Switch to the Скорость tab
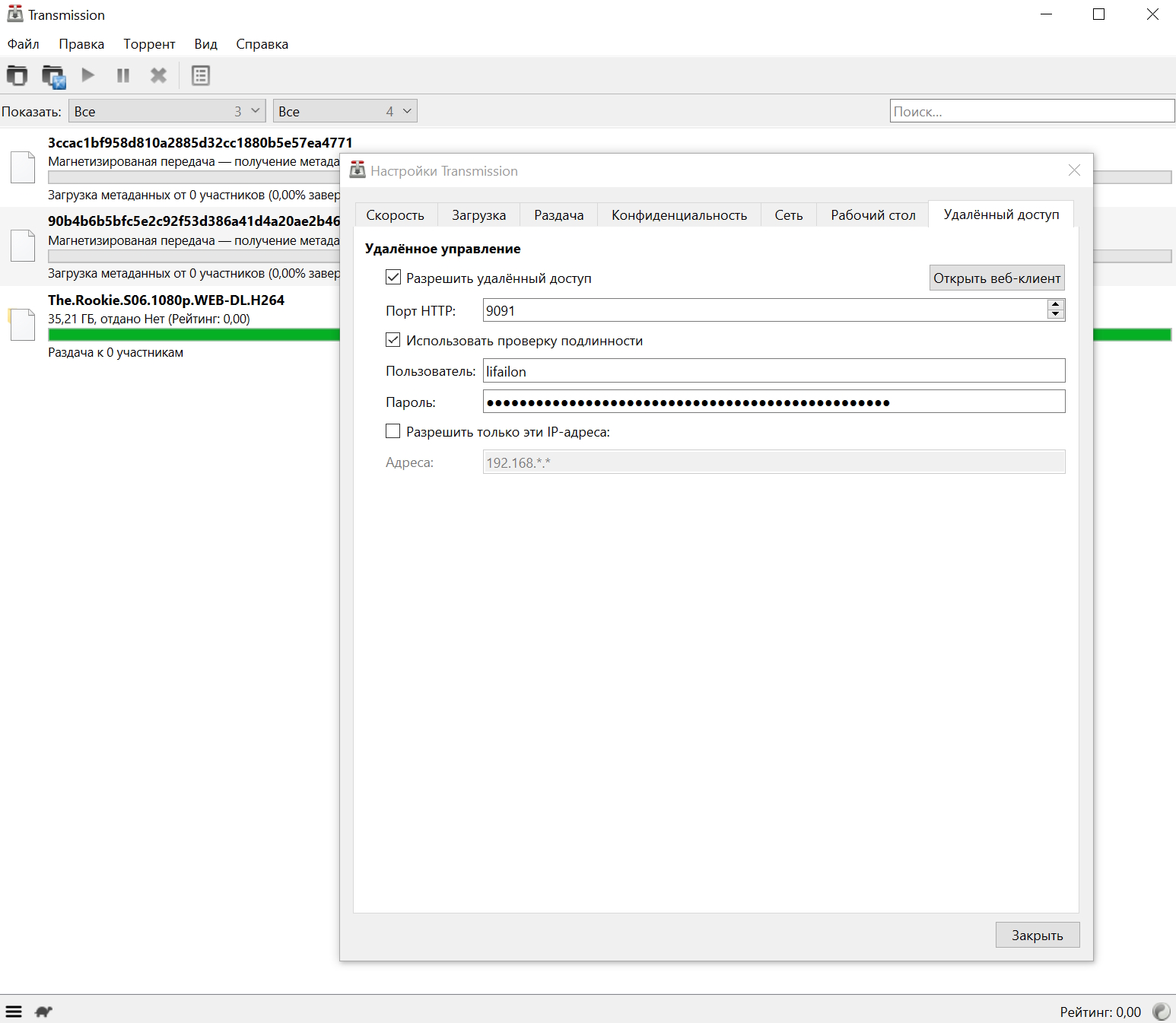 [396, 215]
